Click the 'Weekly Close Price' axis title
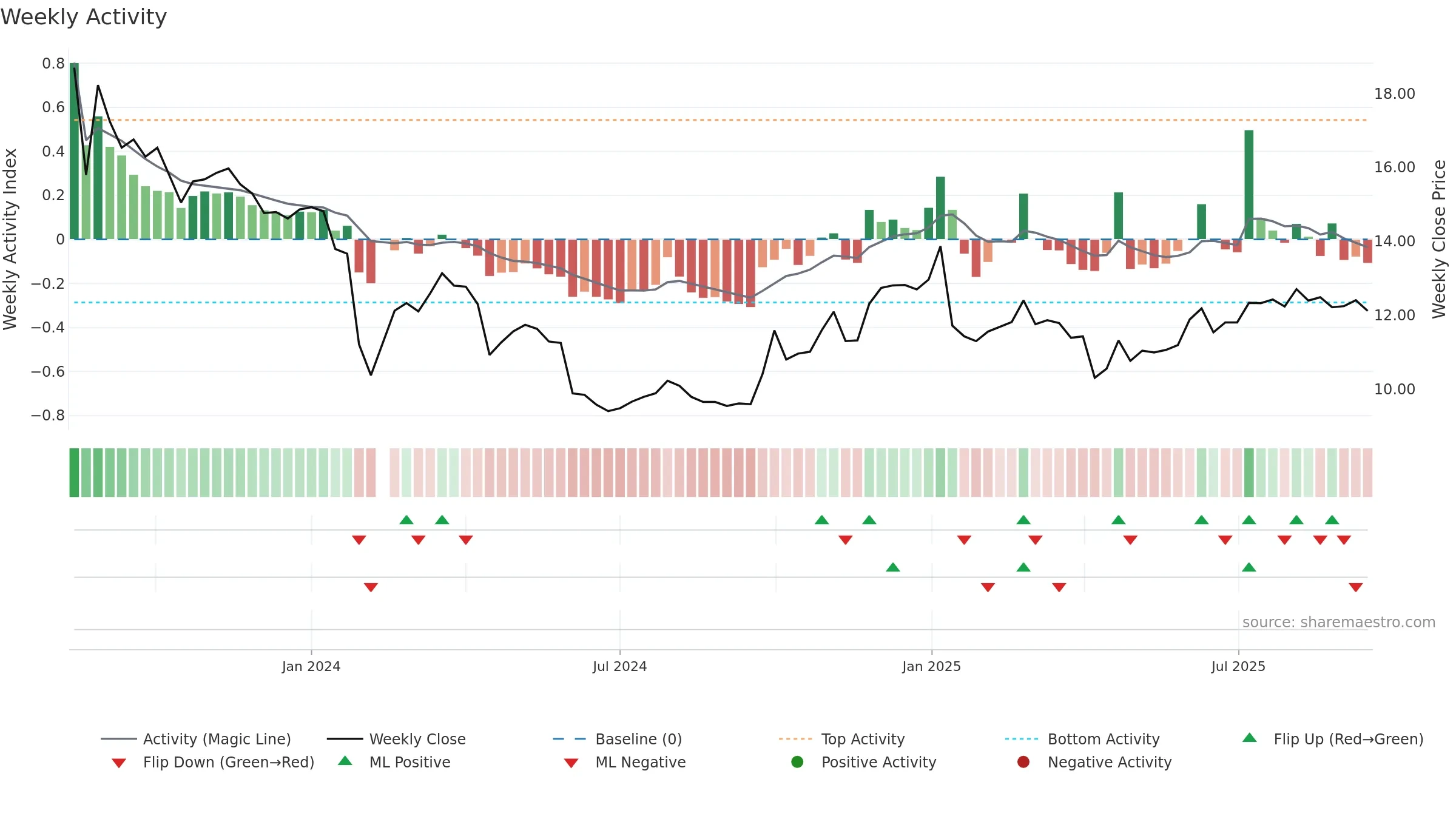This screenshot has height=819, width=1456. pos(1439,240)
